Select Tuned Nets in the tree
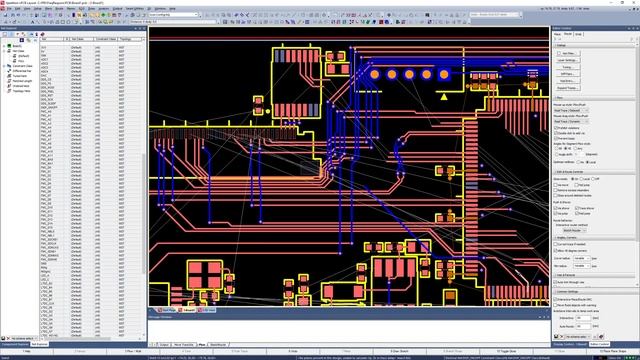640x360 pixels. 20,76
